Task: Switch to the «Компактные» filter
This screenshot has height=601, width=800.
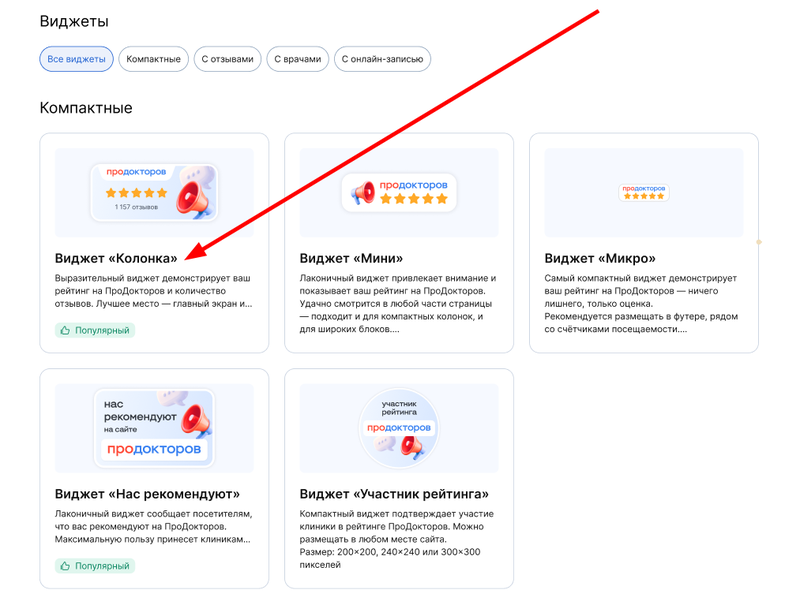Action: (x=154, y=59)
